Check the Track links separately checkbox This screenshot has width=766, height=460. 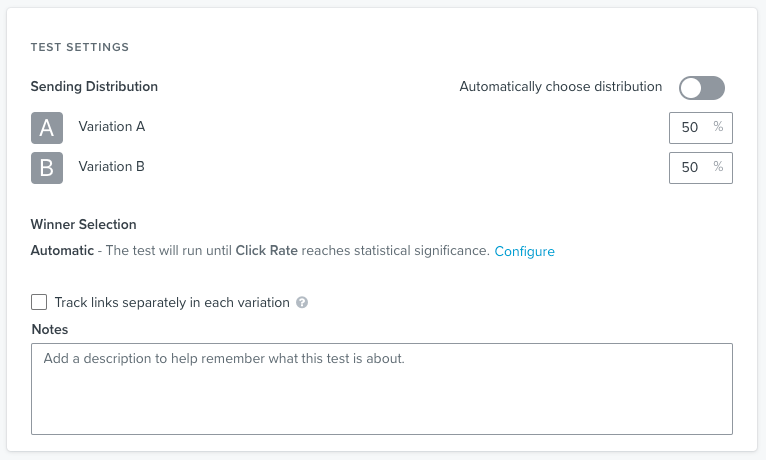coord(39,302)
